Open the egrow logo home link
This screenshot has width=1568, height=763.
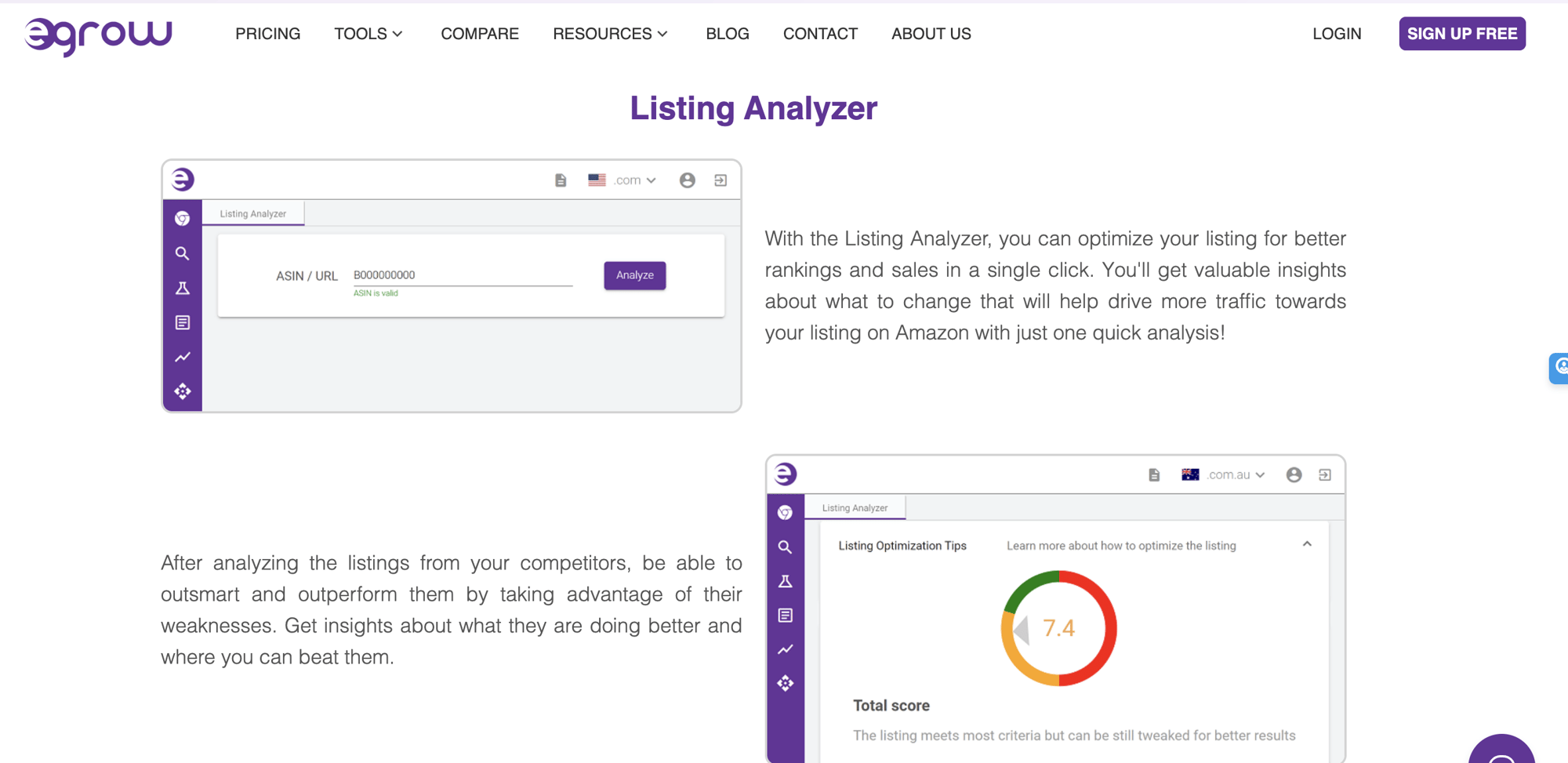click(98, 35)
